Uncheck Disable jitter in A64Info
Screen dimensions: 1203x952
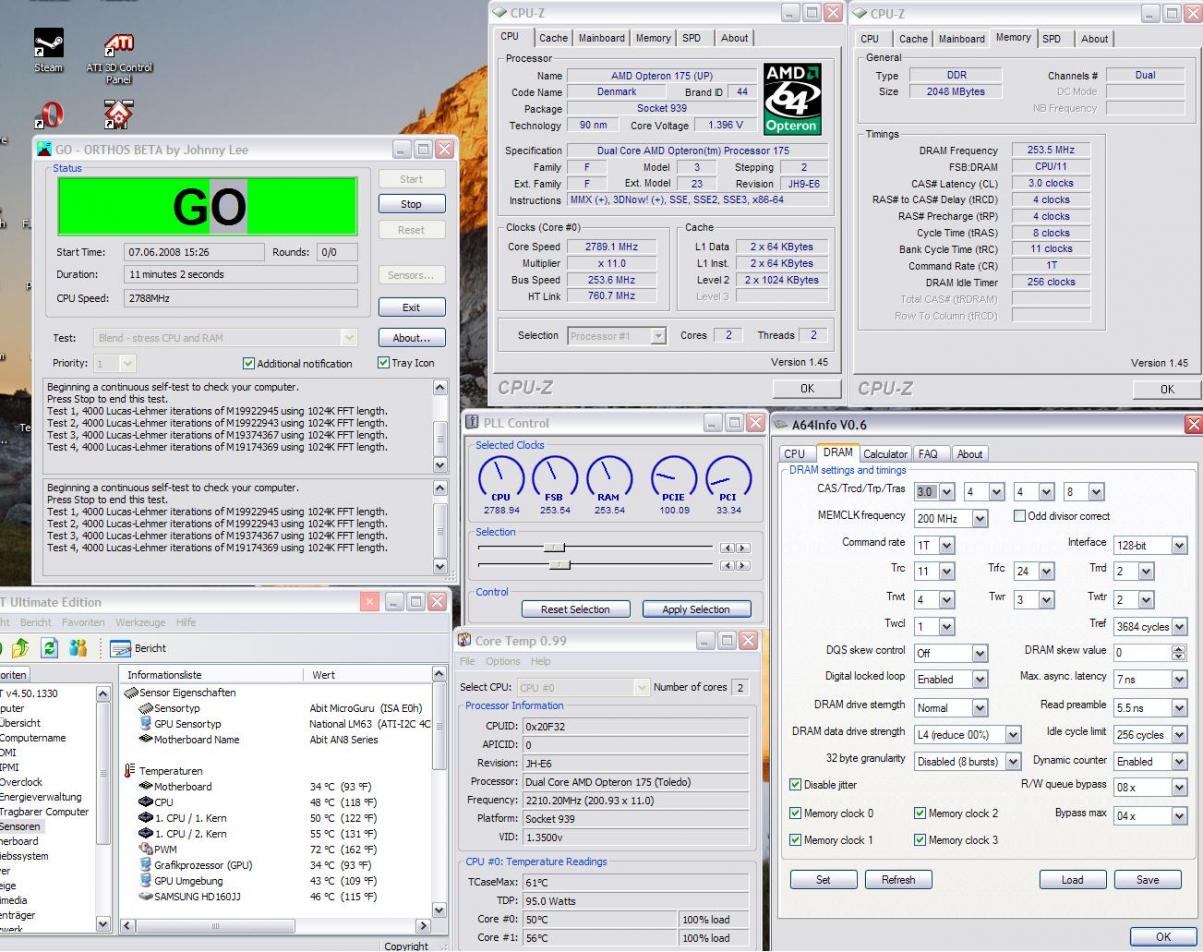pyautogui.click(x=795, y=785)
